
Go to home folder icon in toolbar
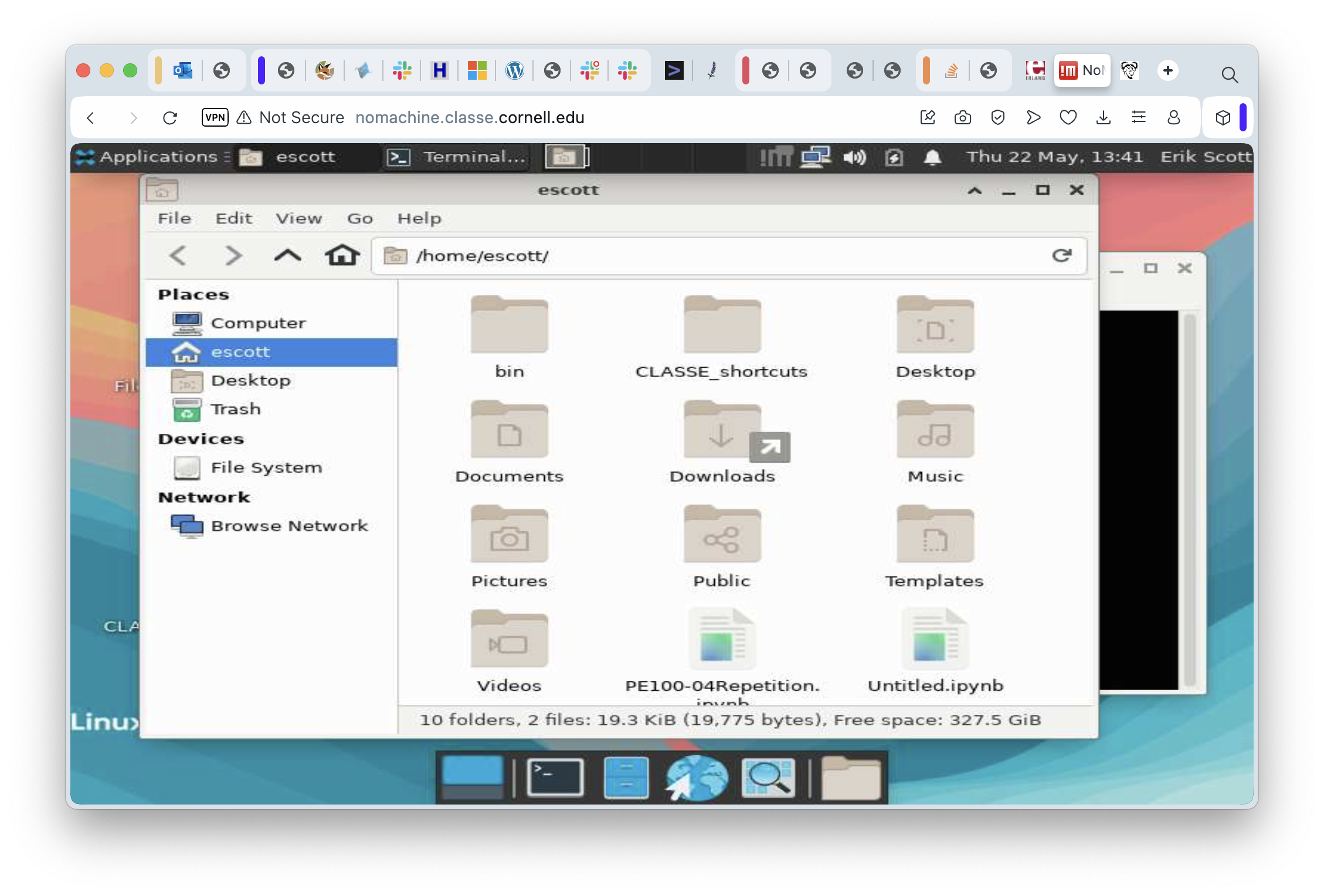click(x=342, y=256)
